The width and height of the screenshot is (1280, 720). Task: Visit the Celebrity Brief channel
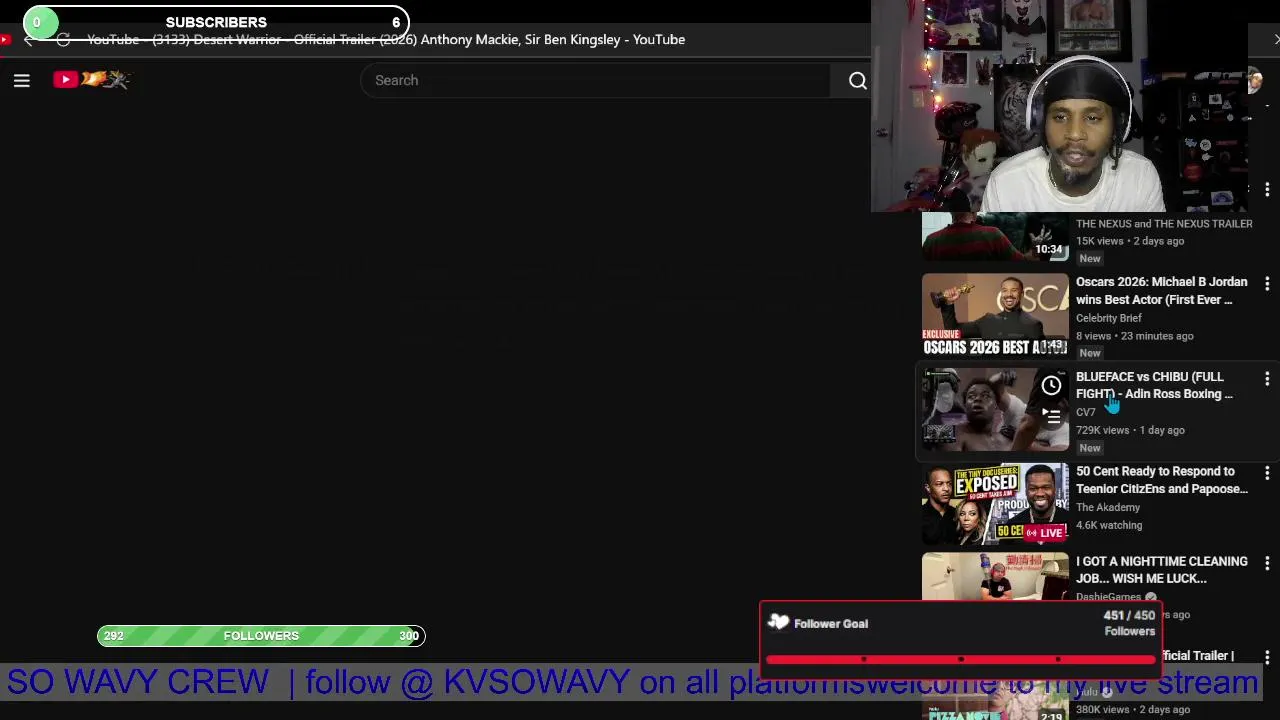pos(1108,318)
